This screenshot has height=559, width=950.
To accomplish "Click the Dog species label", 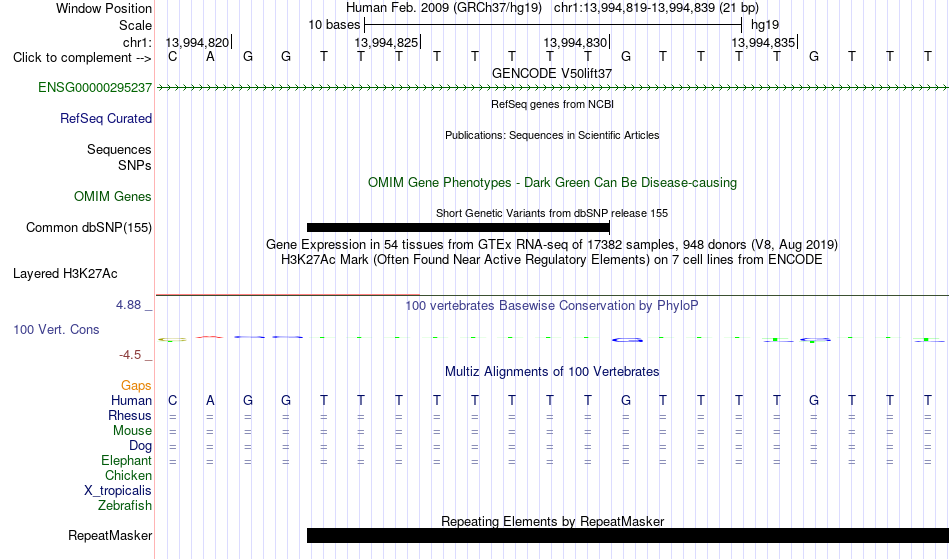I will pos(141,446).
